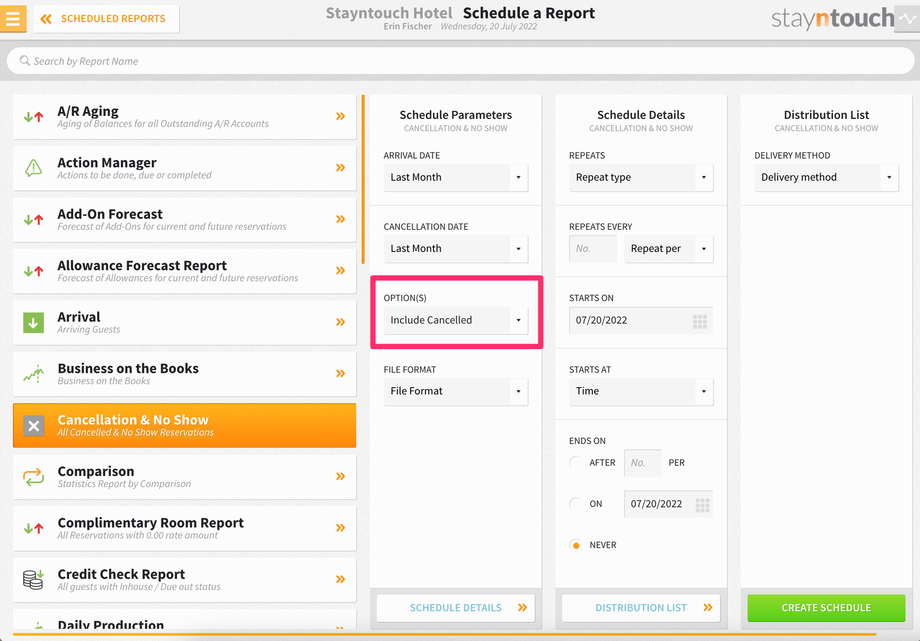The height and width of the screenshot is (641, 920).
Task: Click the Business on the Books chevron
Action: coord(340,373)
